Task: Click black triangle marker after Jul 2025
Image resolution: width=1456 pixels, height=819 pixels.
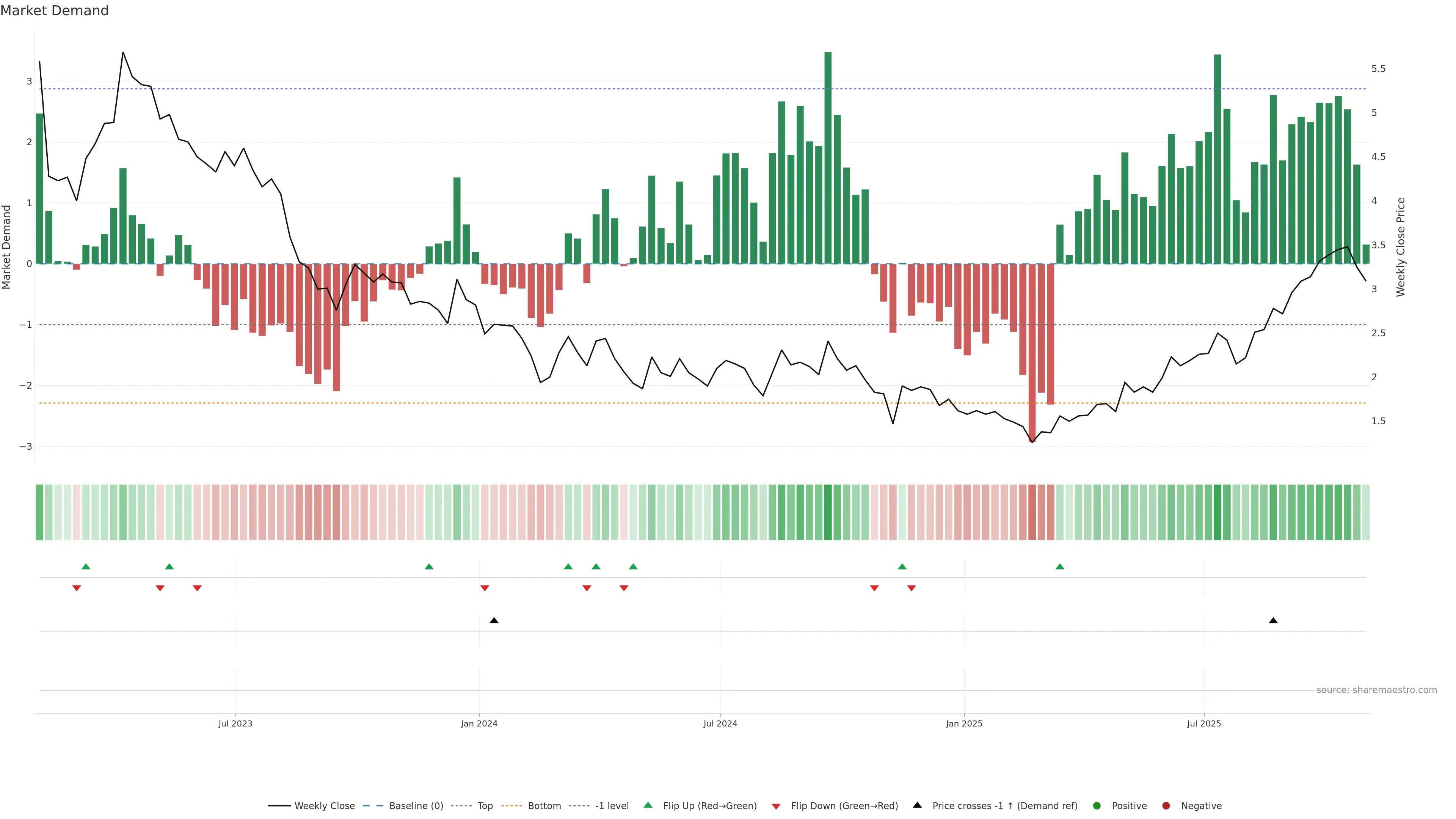Action: click(x=1273, y=621)
